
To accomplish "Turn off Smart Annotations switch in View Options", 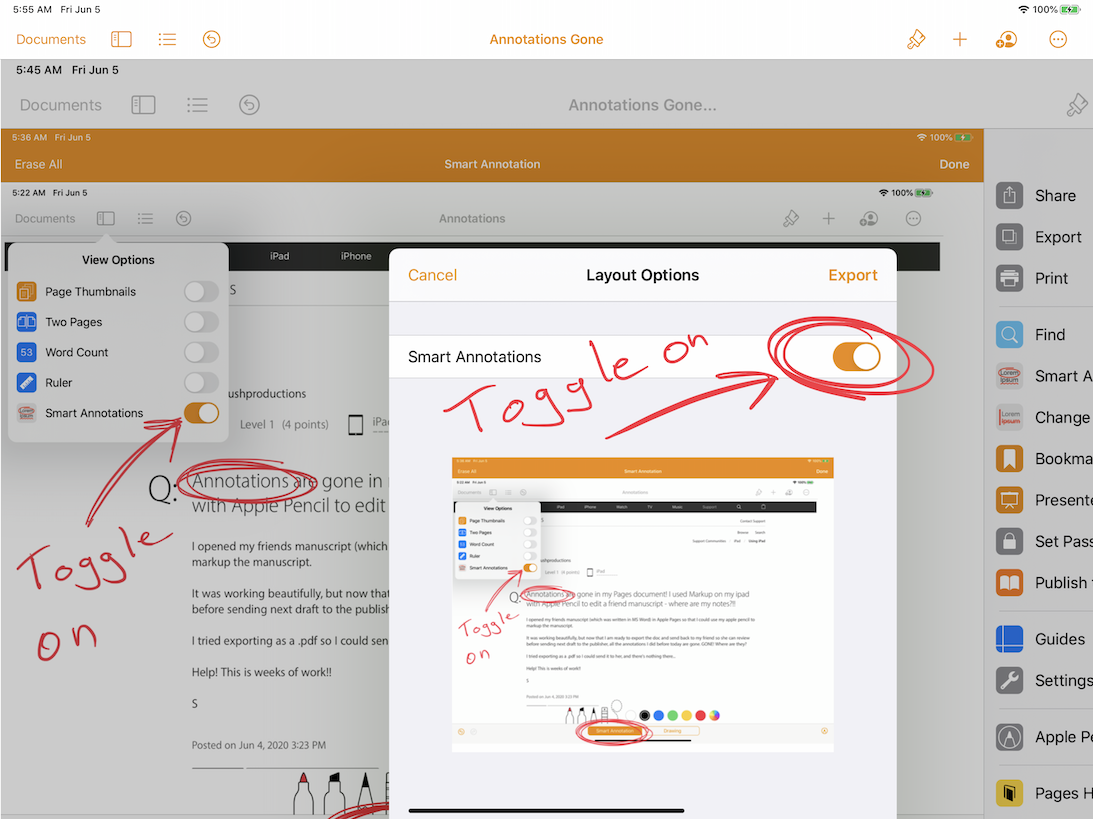I will [201, 413].
